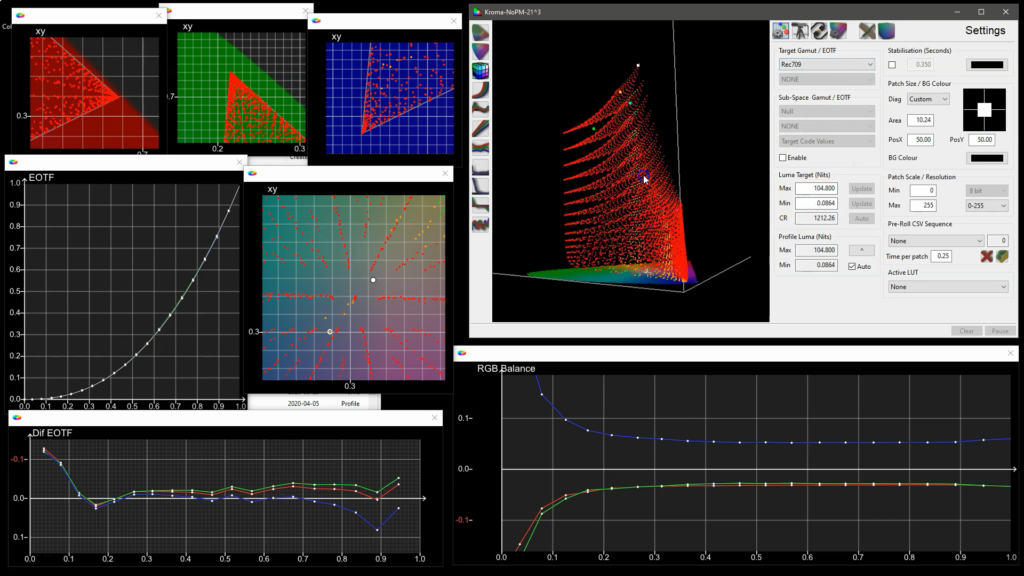Open the Rec709 Target Gamut dropdown
This screenshot has height=576, width=1024.
(826, 65)
